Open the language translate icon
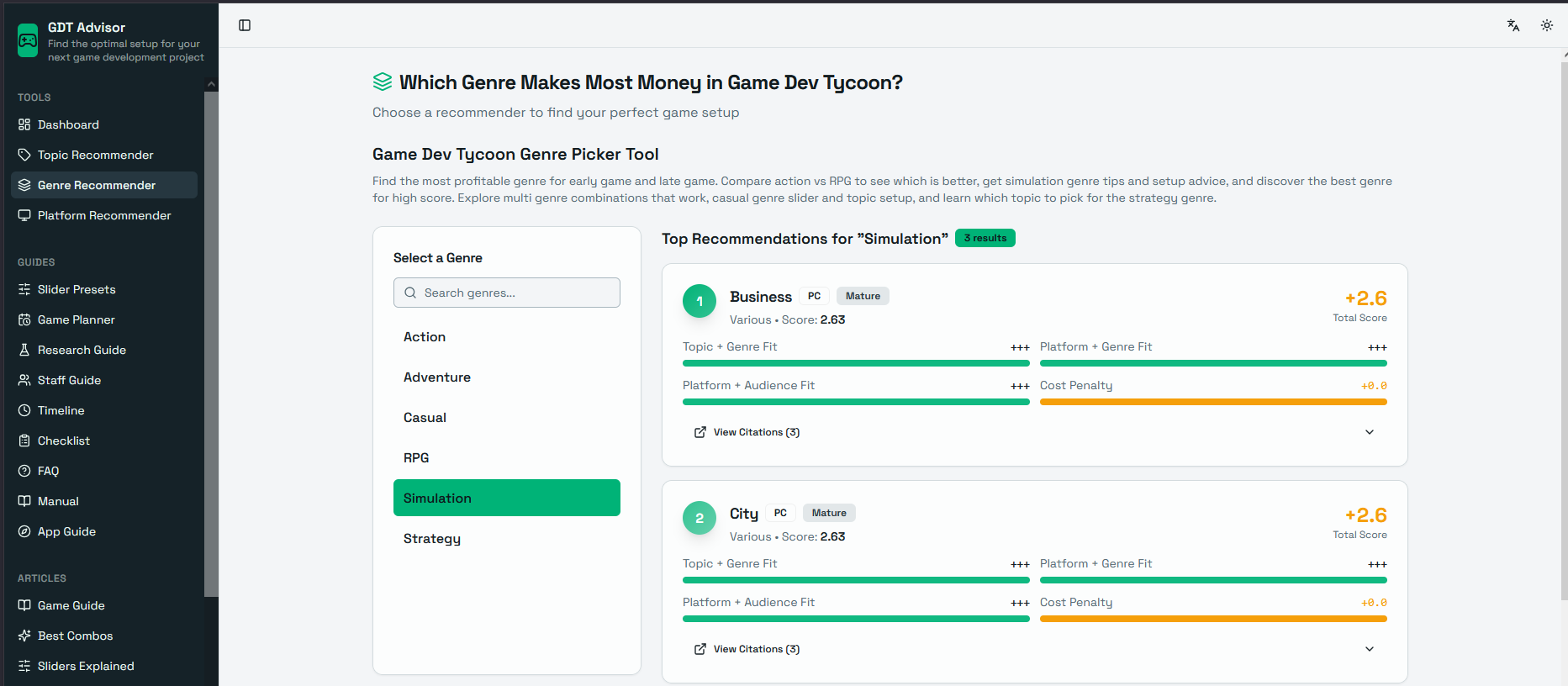 tap(1513, 25)
